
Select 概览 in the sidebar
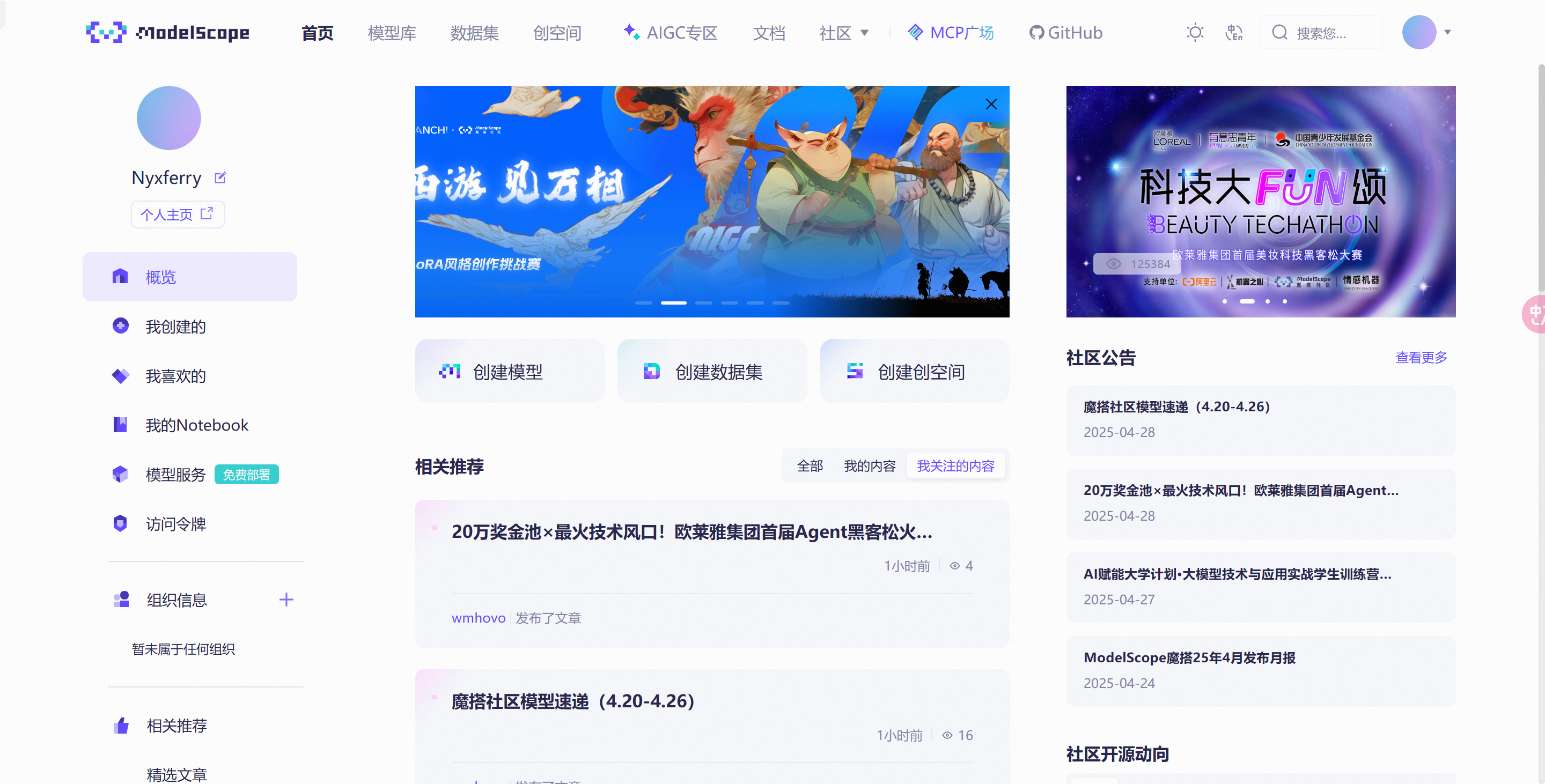tap(189, 276)
